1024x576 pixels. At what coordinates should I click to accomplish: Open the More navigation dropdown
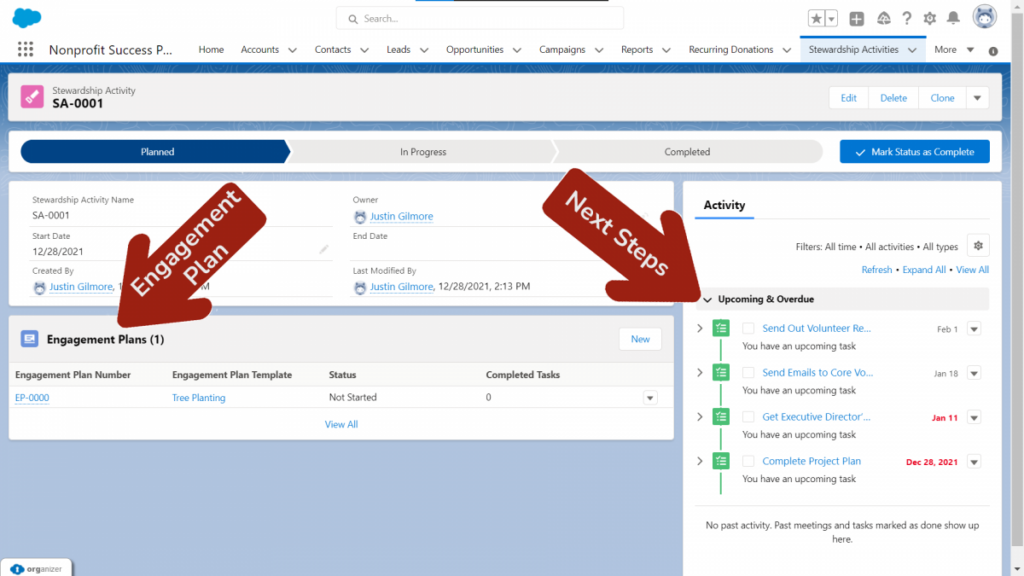[x=951, y=49]
